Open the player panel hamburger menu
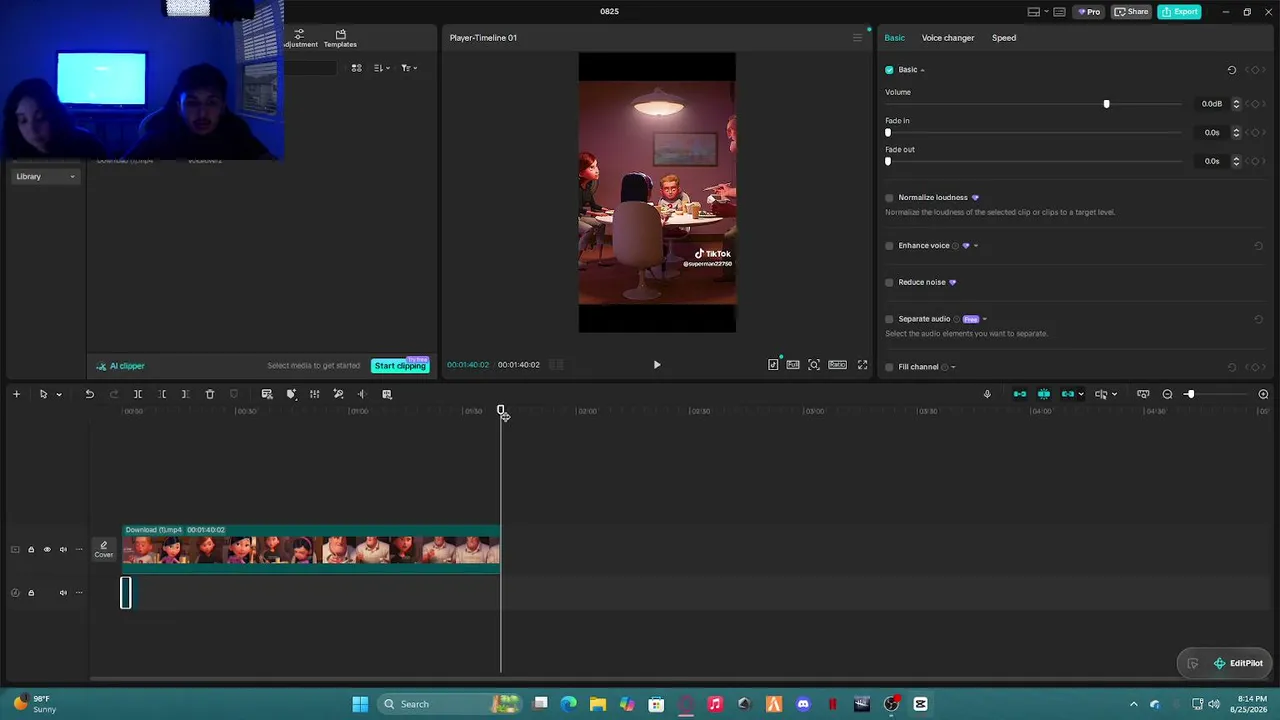Screen dimensions: 1280x720 [x=857, y=38]
